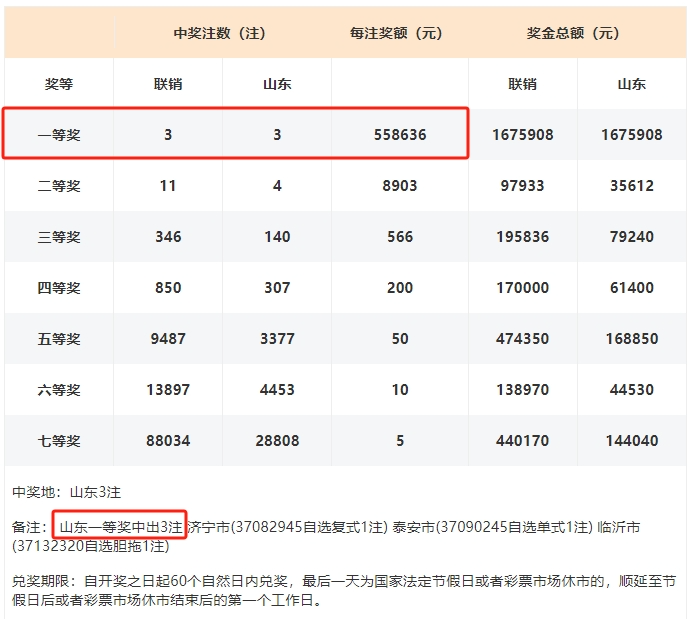This screenshot has height=619, width=693.
Task: Click the 泰安市(37090245自选单式1注) entry
Action: [x=492, y=527]
